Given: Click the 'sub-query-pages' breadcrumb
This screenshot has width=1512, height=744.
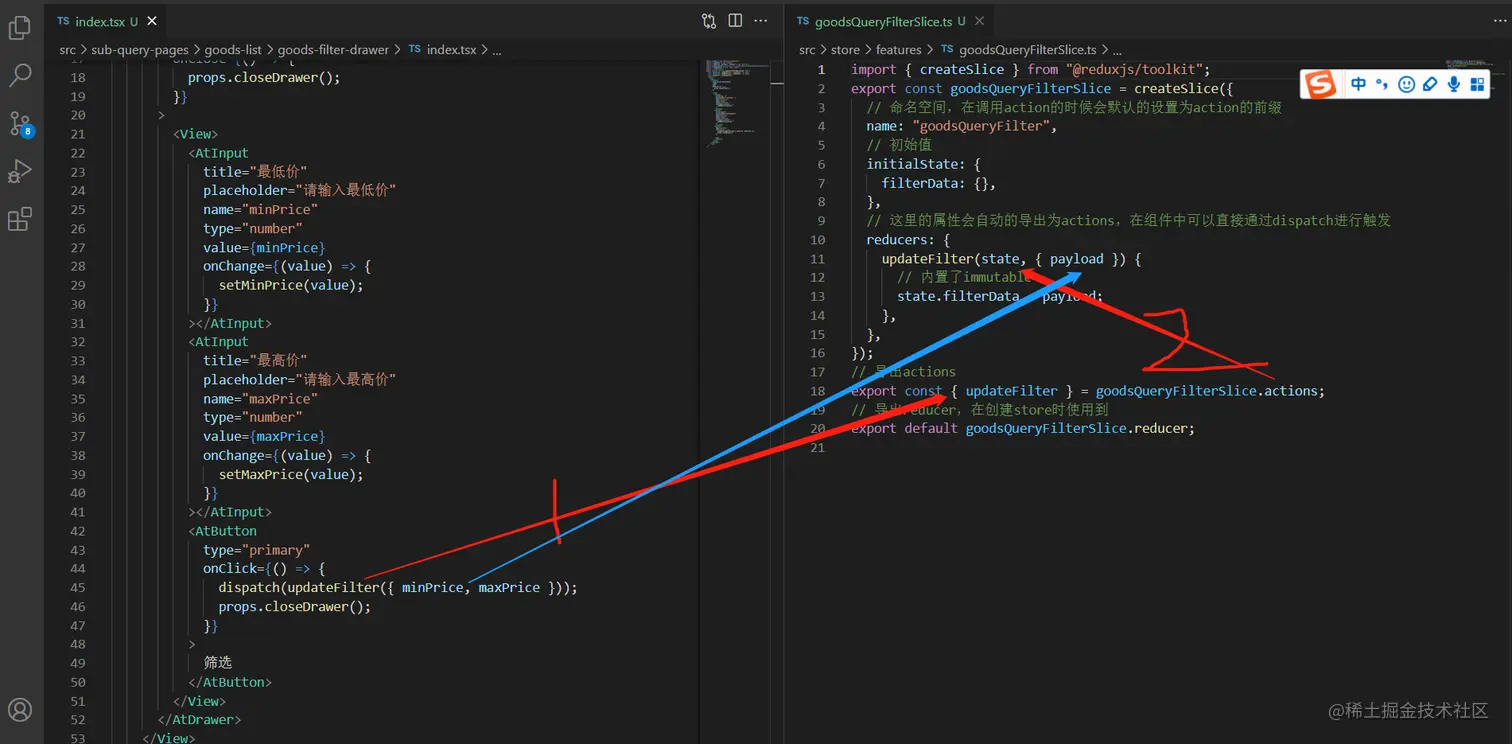Looking at the screenshot, I should [x=140, y=50].
